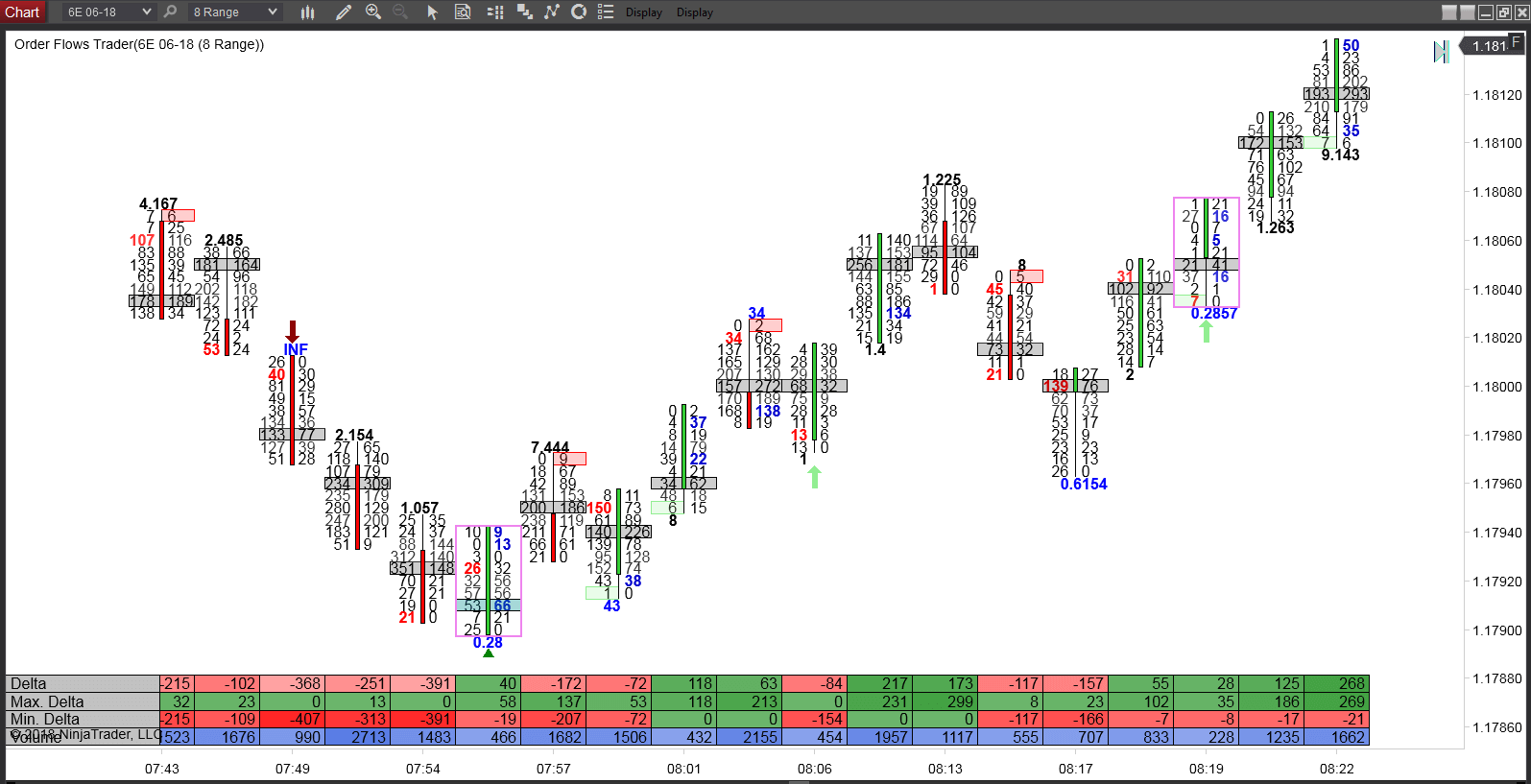The width and height of the screenshot is (1531, 784).
Task: Select the Volume cell showing 2155
Action: click(749, 737)
